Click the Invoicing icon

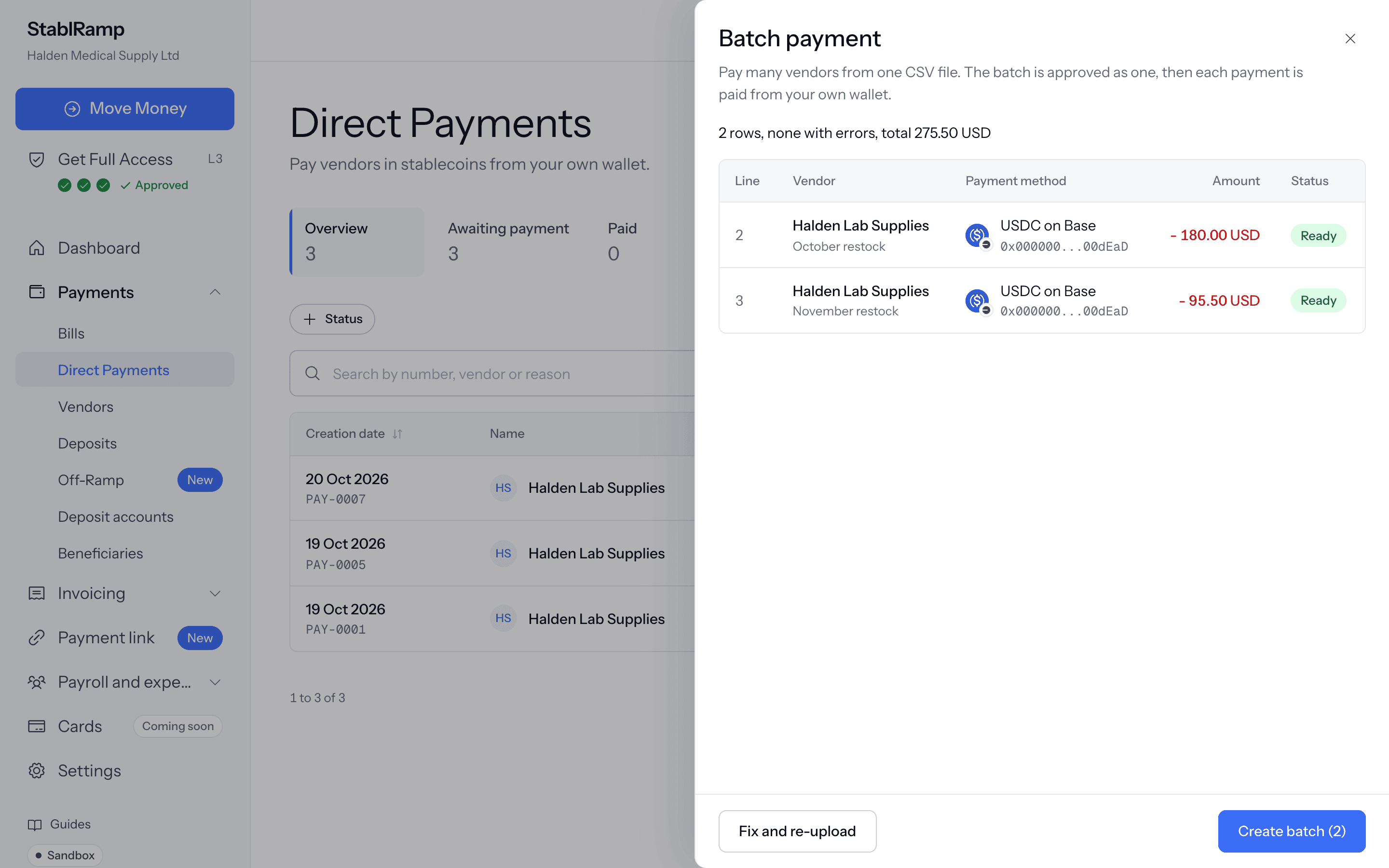pos(37,593)
